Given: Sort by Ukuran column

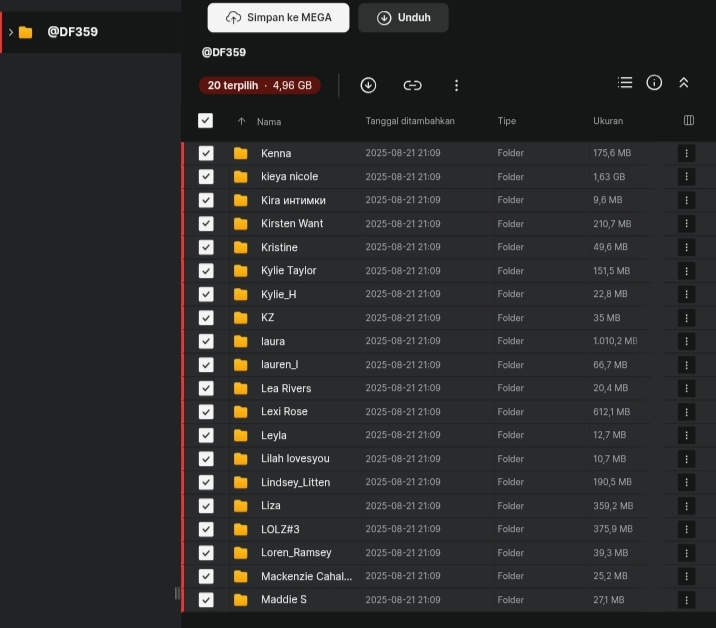Looking at the screenshot, I should pos(608,121).
